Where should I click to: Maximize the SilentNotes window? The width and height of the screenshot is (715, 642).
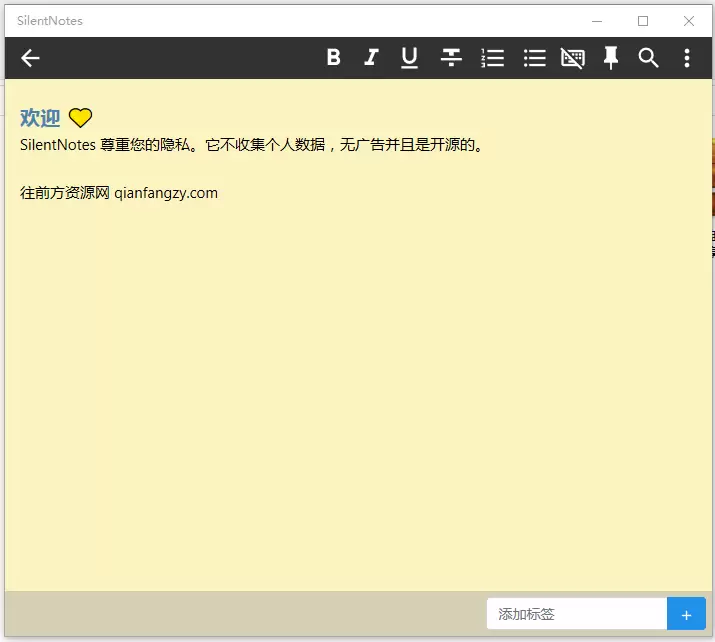click(x=643, y=21)
